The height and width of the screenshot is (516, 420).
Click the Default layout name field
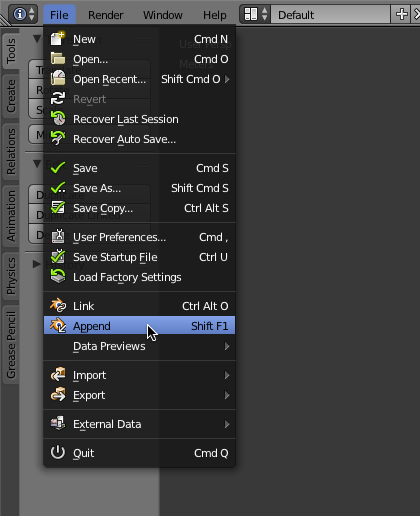click(x=330, y=14)
